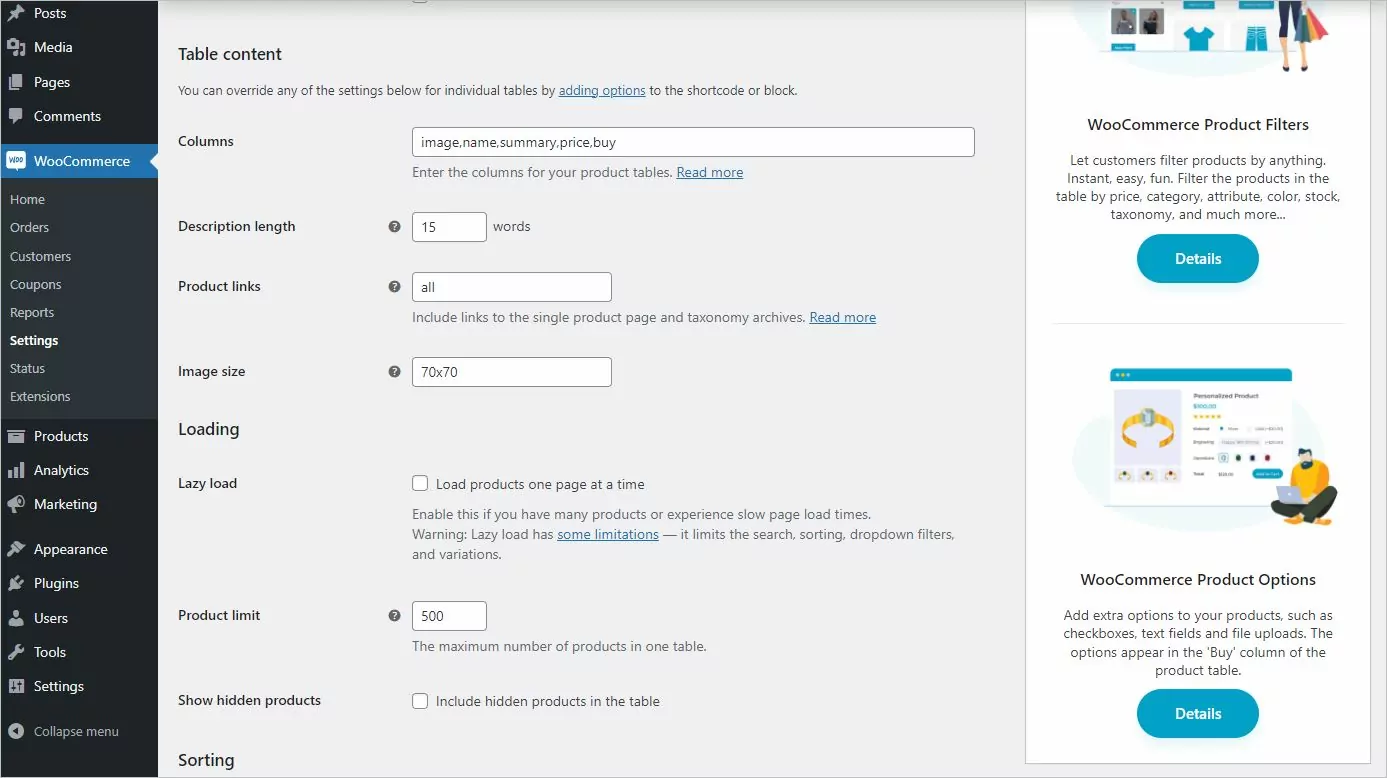Open WooCommerce Extensions submenu
The height and width of the screenshot is (778, 1387).
40,396
